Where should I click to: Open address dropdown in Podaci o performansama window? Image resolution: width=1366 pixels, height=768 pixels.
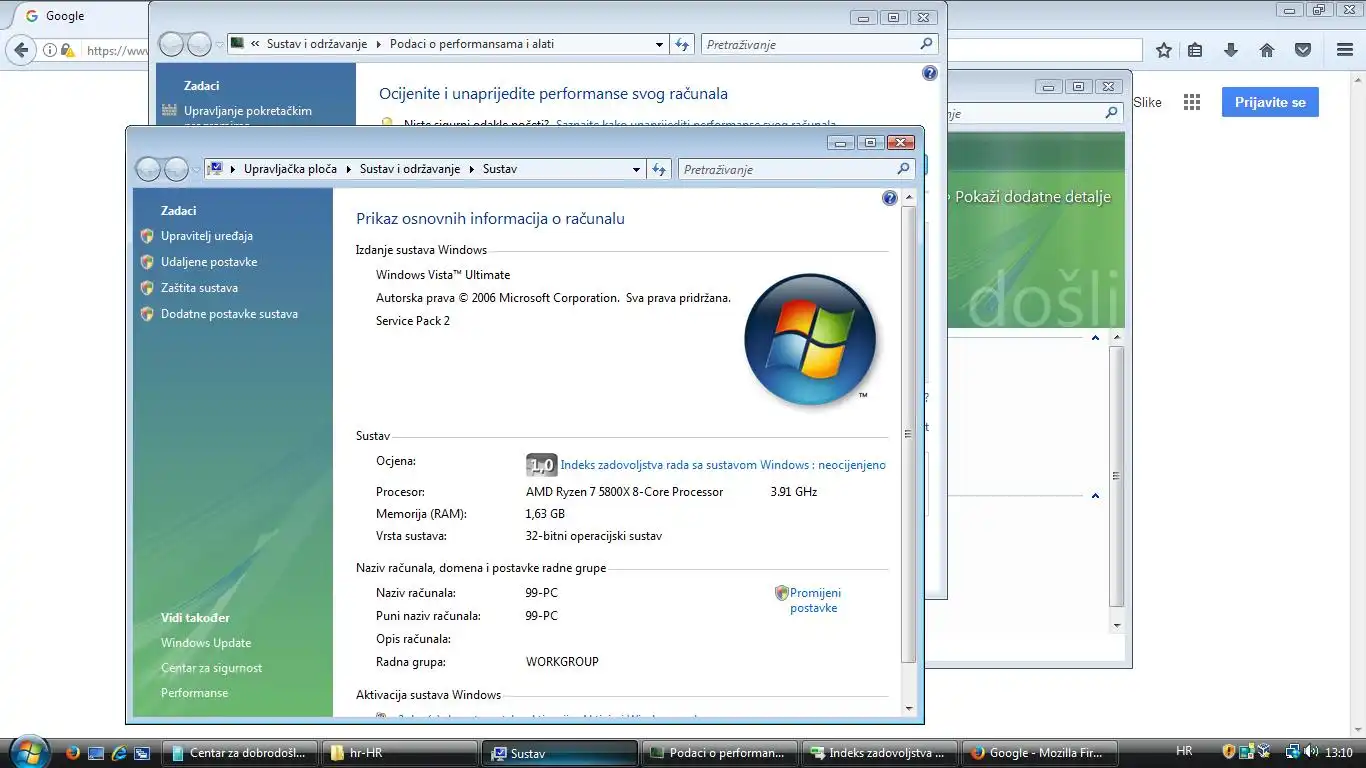click(x=659, y=44)
